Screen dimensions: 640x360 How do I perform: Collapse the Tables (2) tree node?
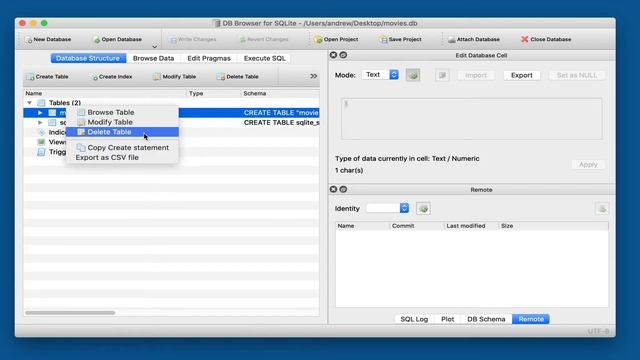click(29, 103)
